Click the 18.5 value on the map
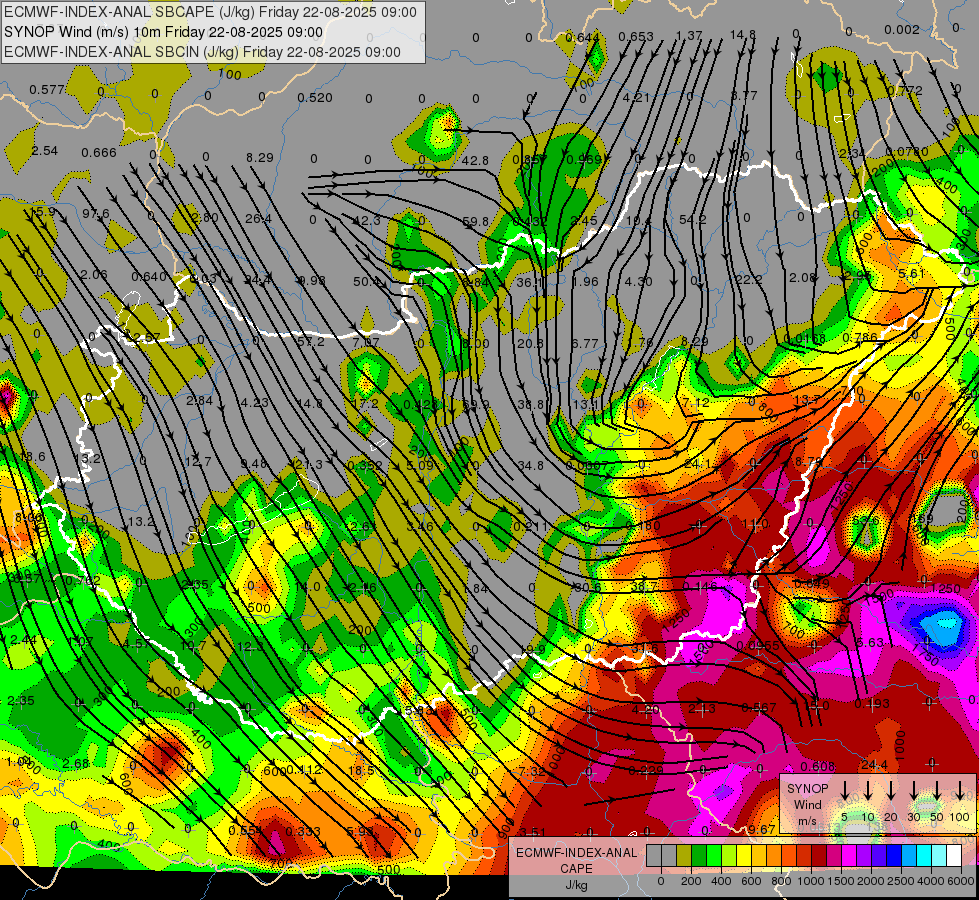The height and width of the screenshot is (900, 979). pos(361,771)
